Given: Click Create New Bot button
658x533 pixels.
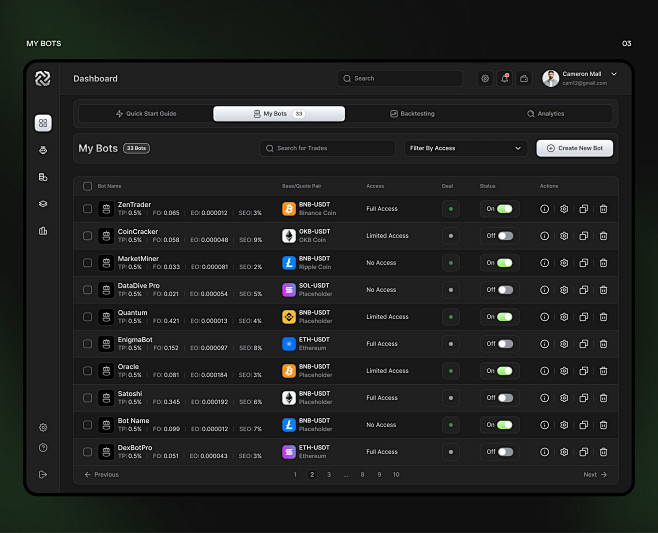Looking at the screenshot, I should [574, 148].
